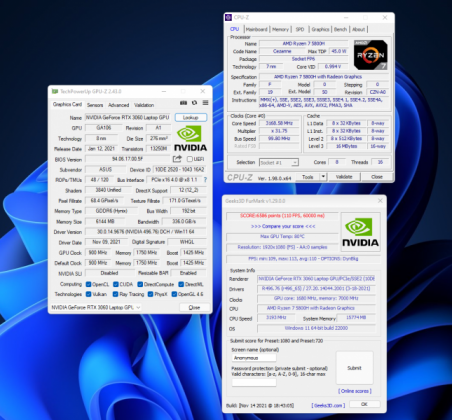Close the FurMark window
The image size is (452, 420).
coord(380,201)
